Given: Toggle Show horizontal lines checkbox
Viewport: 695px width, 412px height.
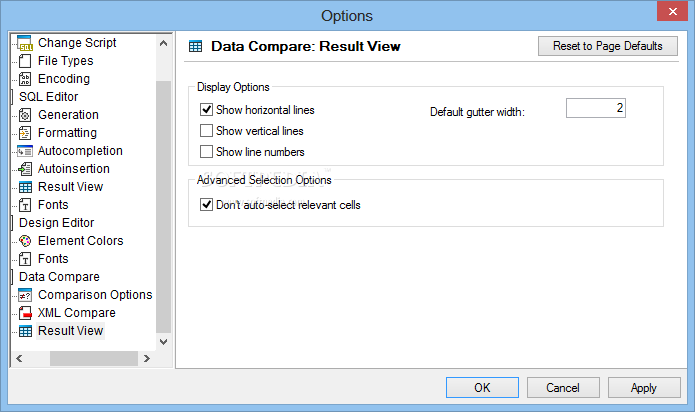Looking at the screenshot, I should 206,109.
